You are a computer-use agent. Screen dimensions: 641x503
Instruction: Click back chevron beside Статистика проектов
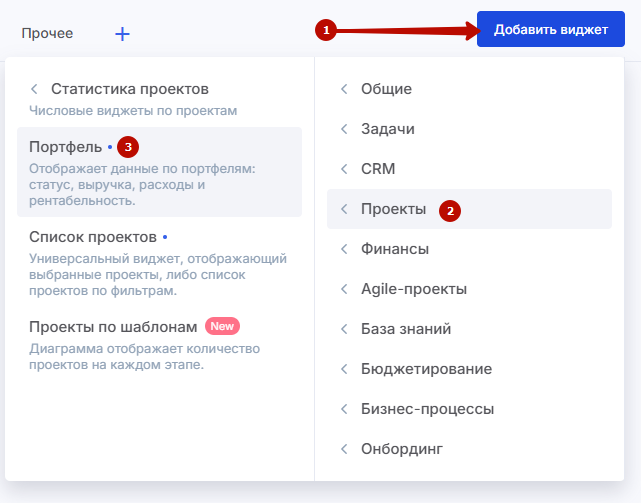coord(34,89)
